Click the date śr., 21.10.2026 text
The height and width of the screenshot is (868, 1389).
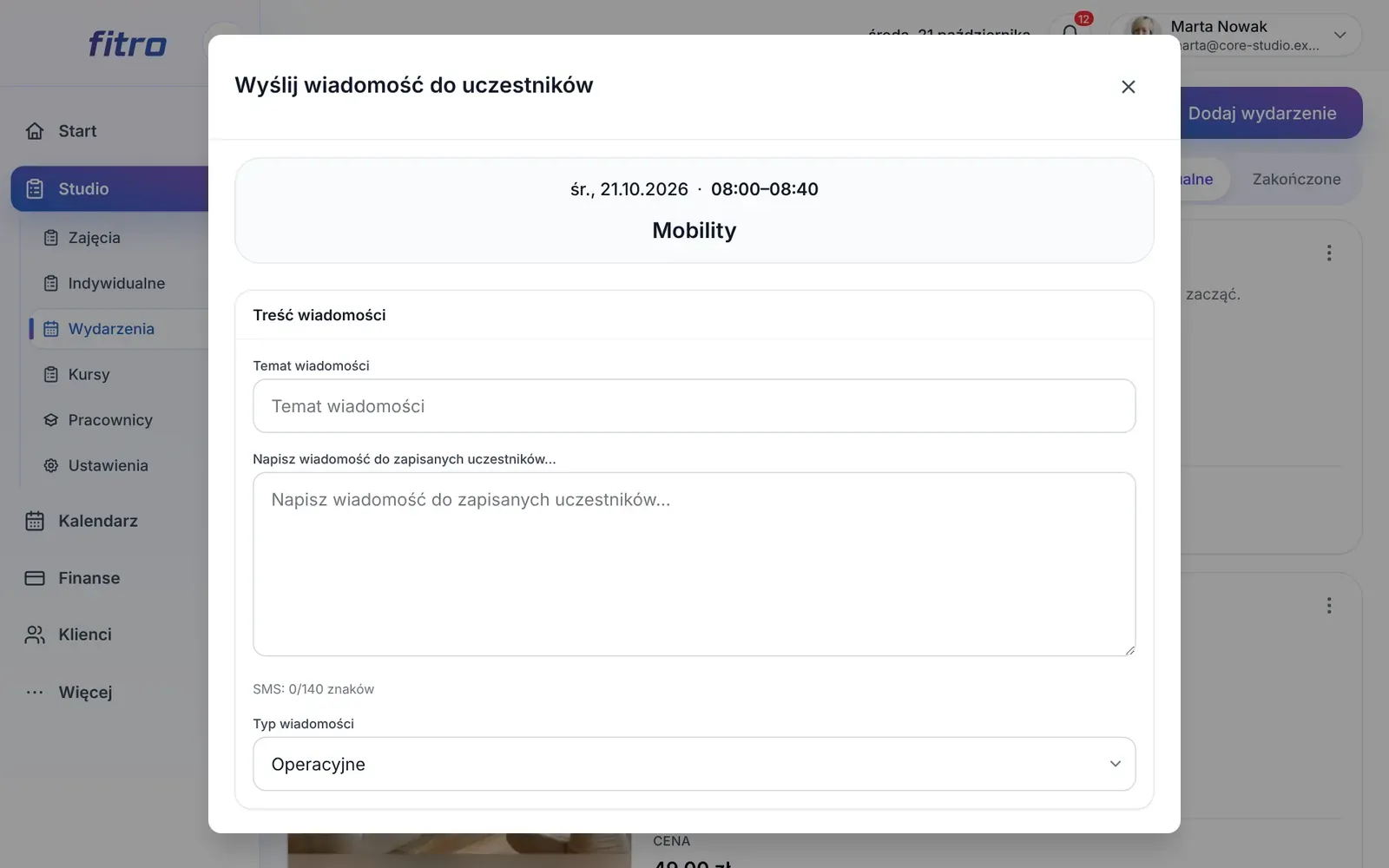(x=629, y=189)
